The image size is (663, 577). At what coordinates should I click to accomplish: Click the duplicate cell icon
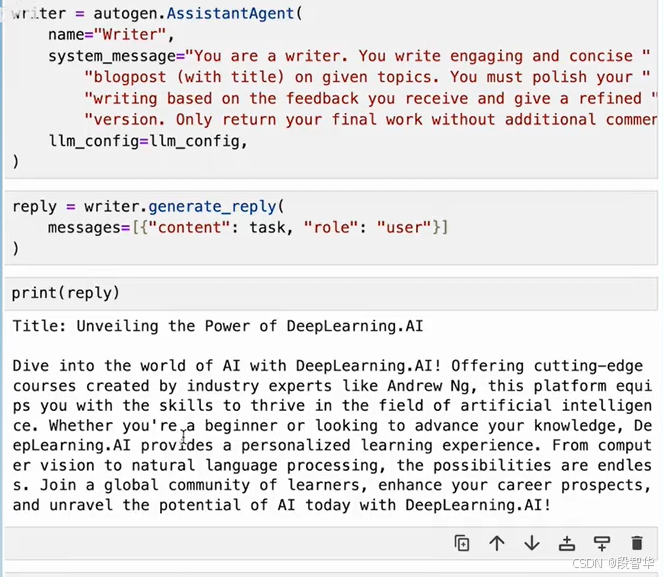tap(462, 543)
